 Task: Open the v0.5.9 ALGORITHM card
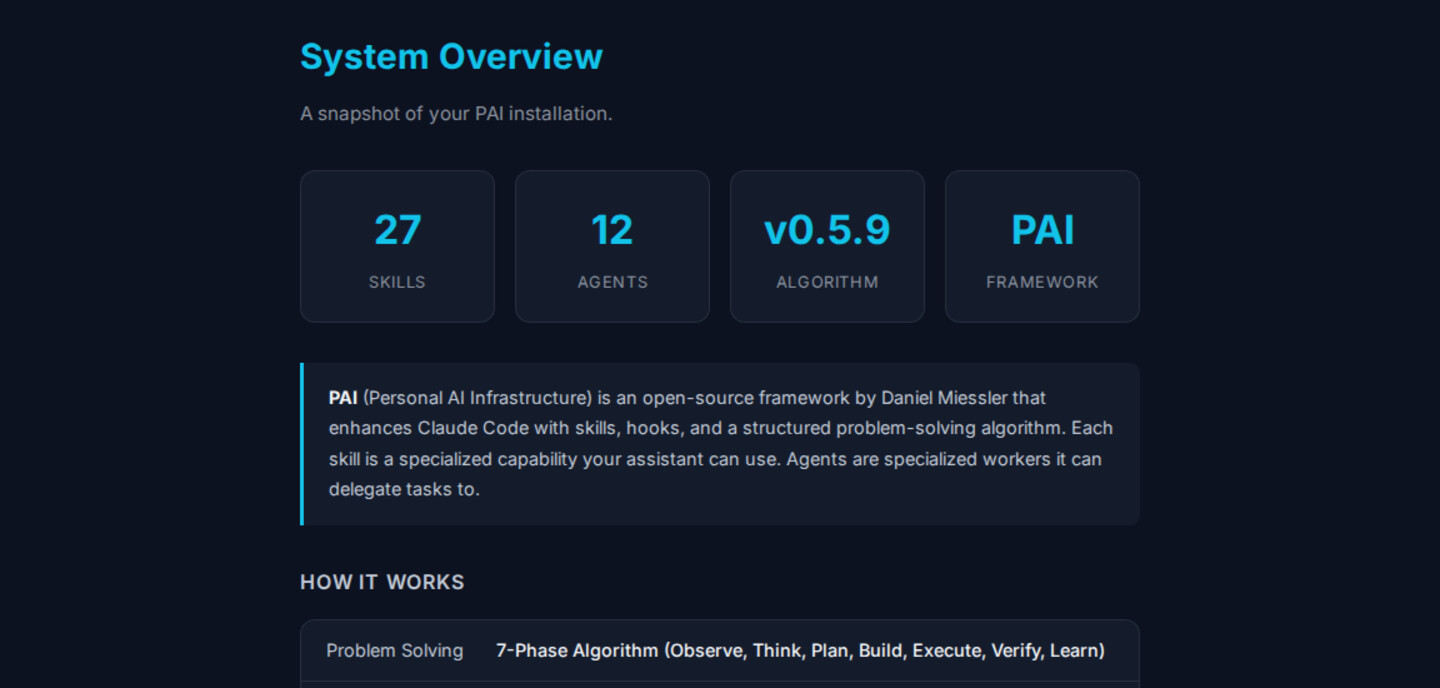coord(827,246)
